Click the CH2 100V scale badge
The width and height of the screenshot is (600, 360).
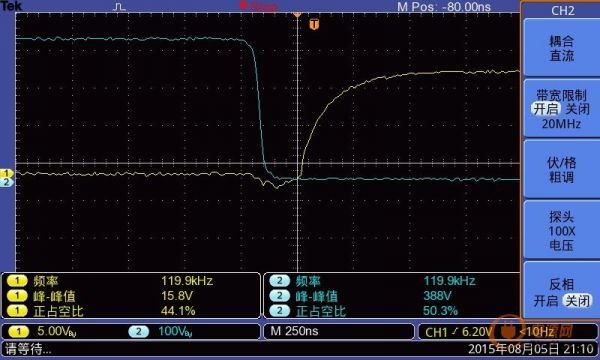tap(139, 331)
